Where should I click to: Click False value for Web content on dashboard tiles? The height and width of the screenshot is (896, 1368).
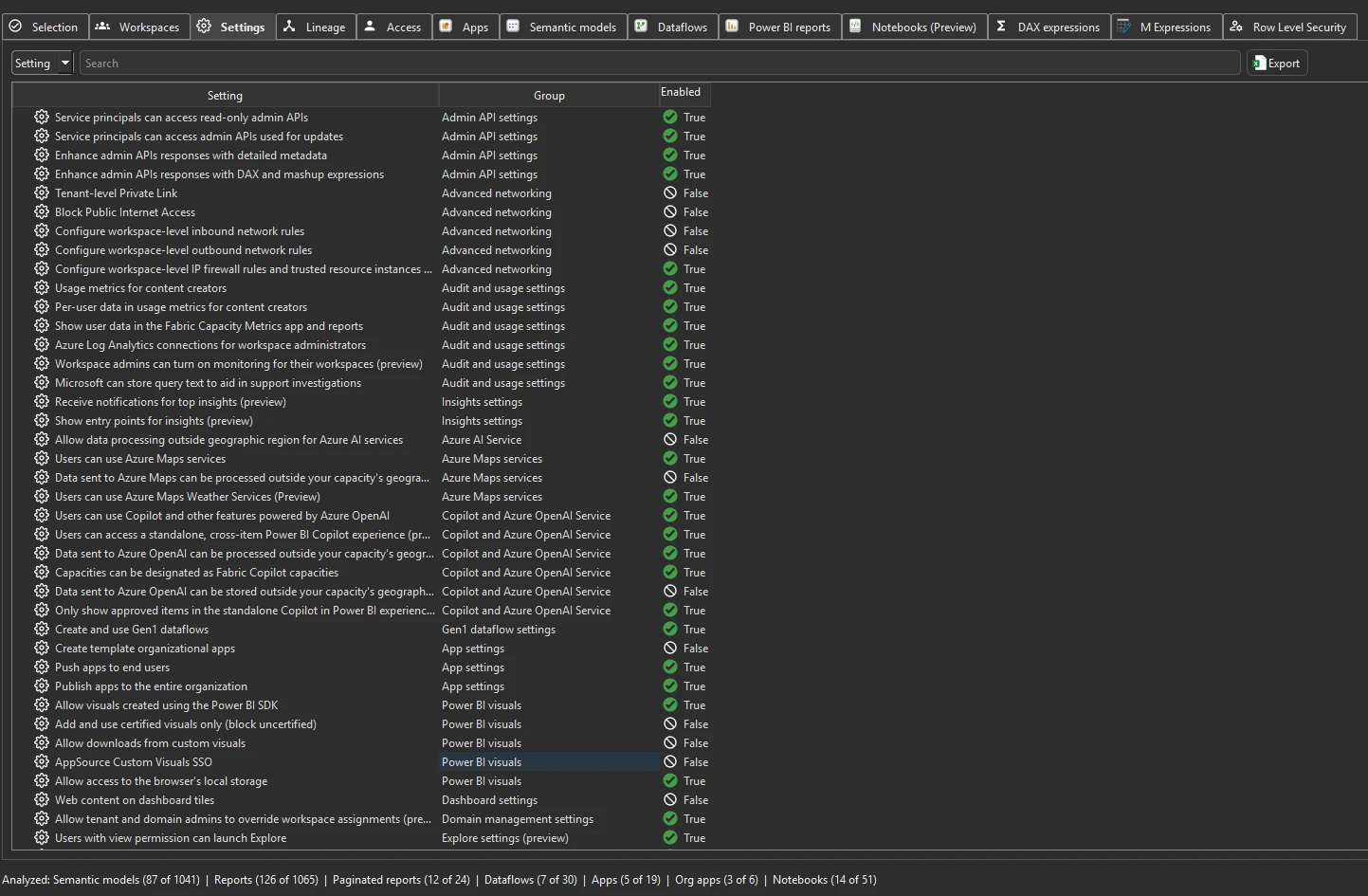(696, 800)
